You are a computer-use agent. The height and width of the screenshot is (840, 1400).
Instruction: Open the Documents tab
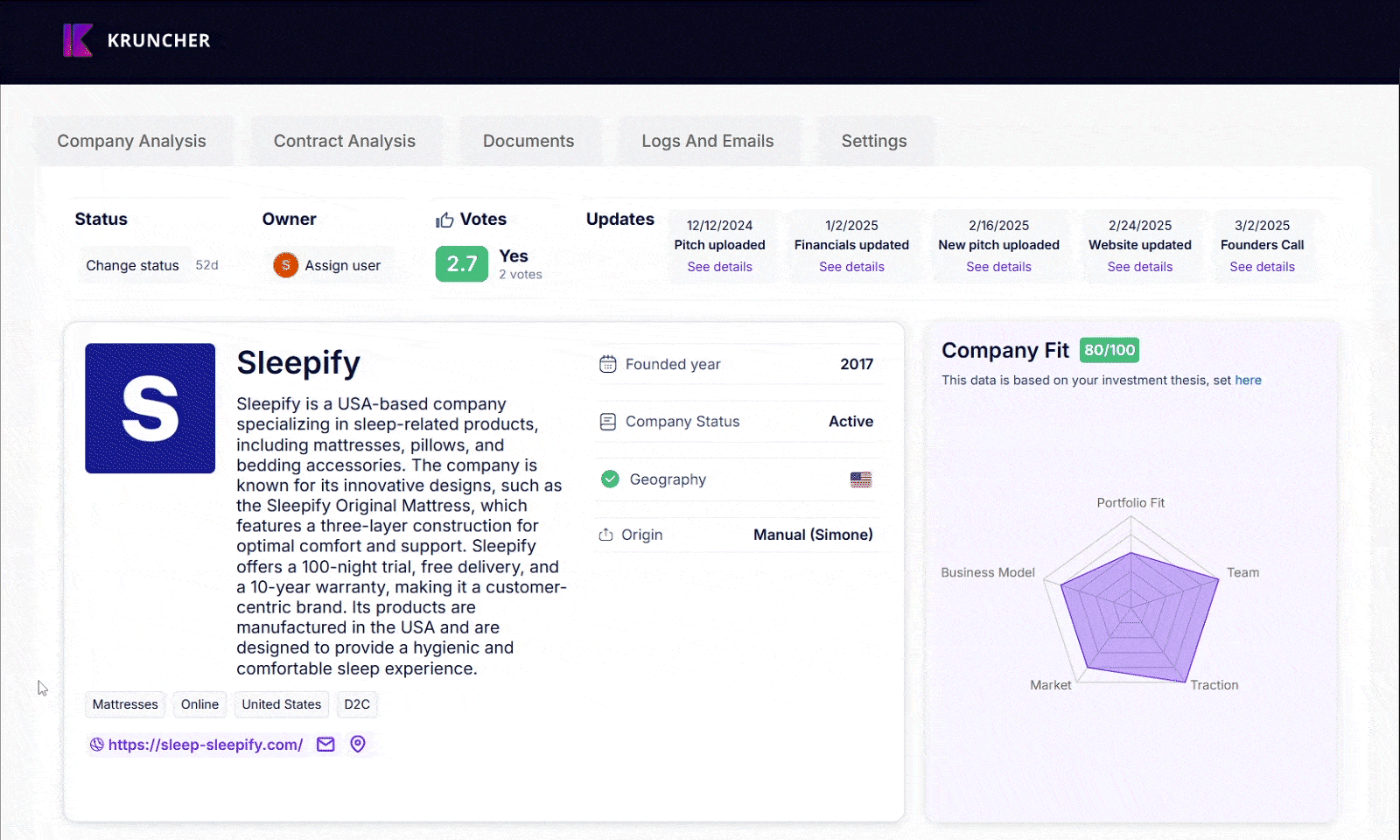[528, 141]
